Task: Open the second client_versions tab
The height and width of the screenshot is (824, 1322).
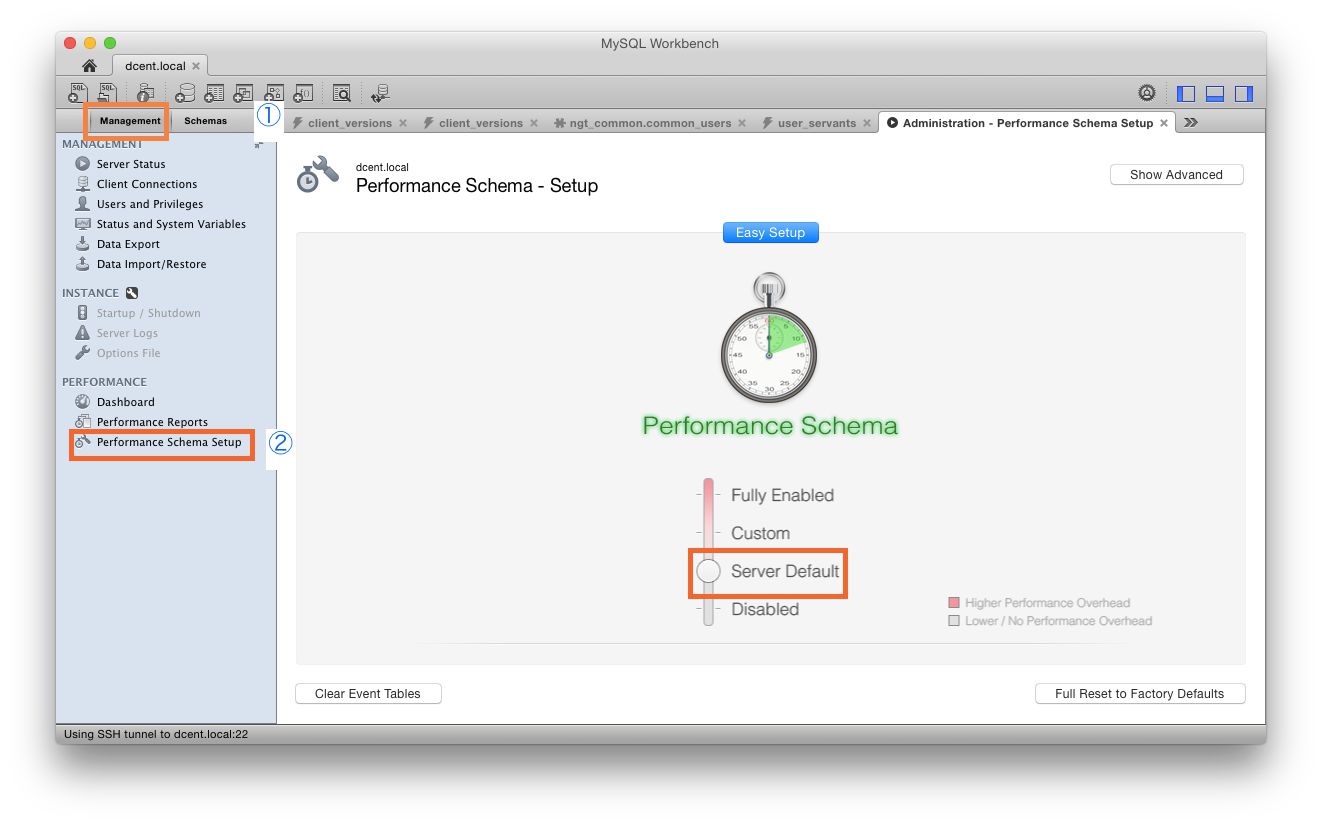Action: pyautogui.click(x=481, y=123)
